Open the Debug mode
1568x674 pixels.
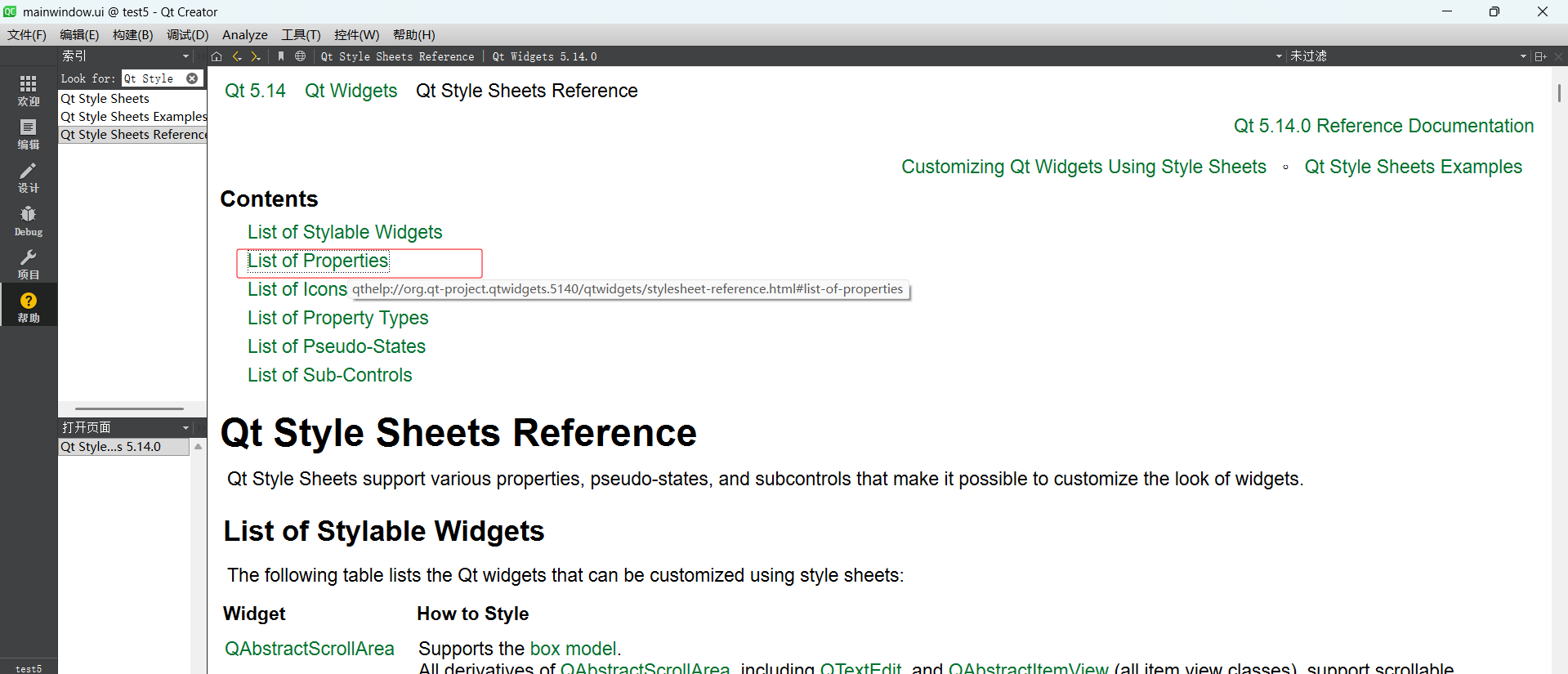[29, 220]
